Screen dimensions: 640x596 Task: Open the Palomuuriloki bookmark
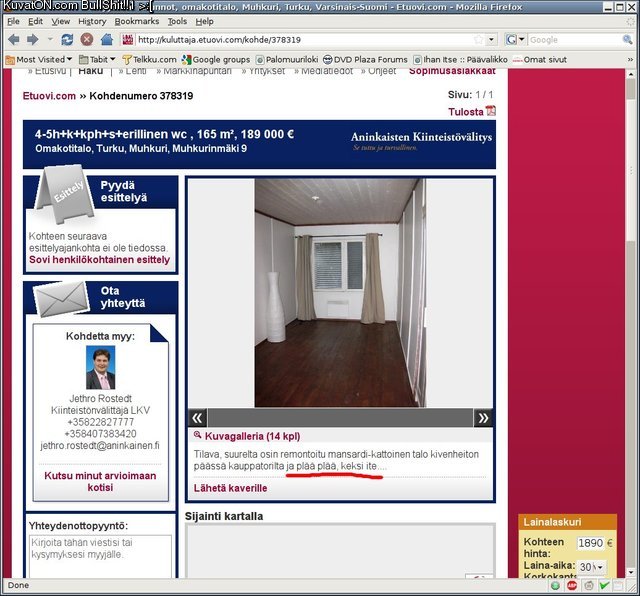point(287,60)
